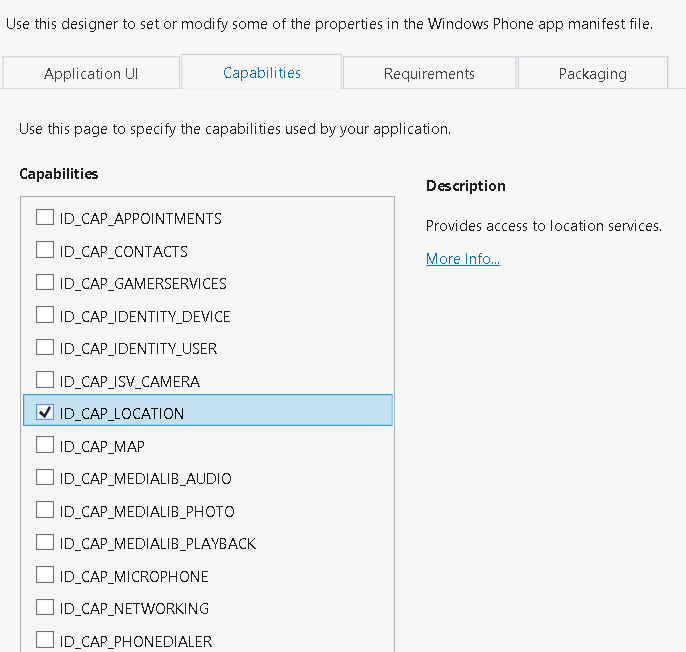Open the Requirements tab
Image resolution: width=686 pixels, height=652 pixels.
429,73
